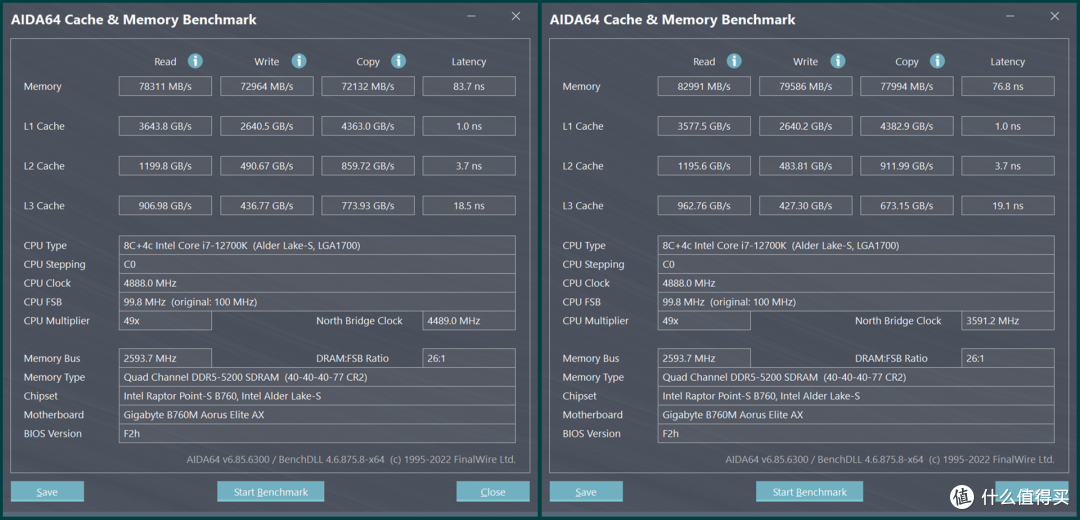Click L3 Cache latency 19.1 ns
The height and width of the screenshot is (520, 1080).
[x=1008, y=206]
